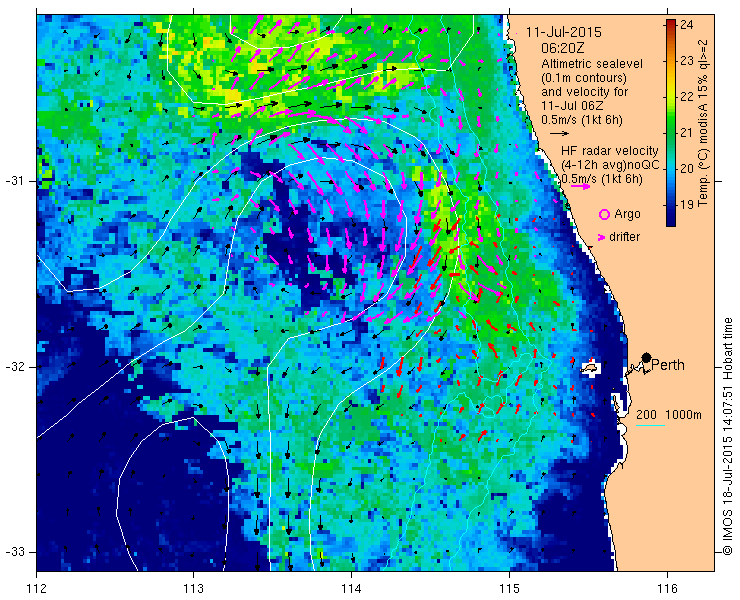Screen dimensions: 740x600
Task: Click the longitude '116' axis label
Action: coord(667,589)
